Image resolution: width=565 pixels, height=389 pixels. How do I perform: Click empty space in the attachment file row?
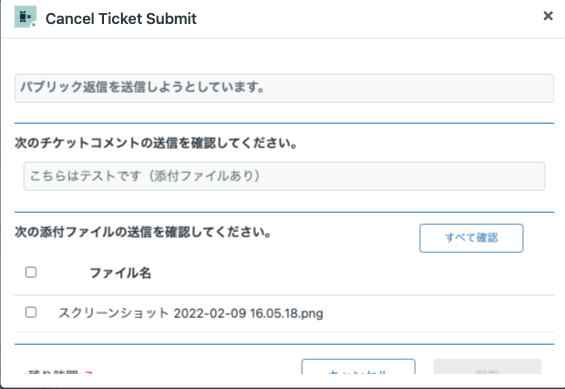(432, 313)
